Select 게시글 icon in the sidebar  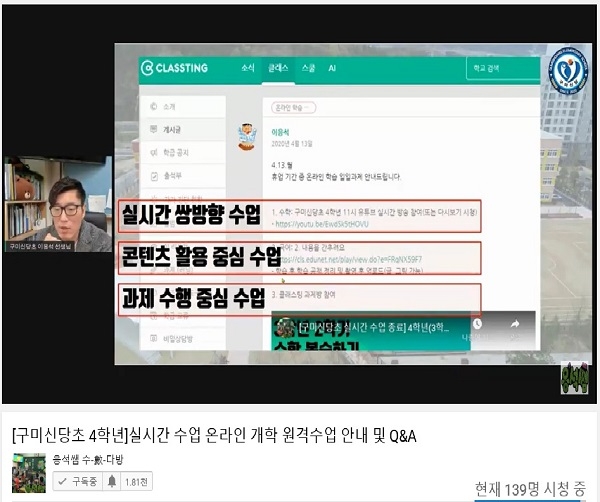click(153, 130)
